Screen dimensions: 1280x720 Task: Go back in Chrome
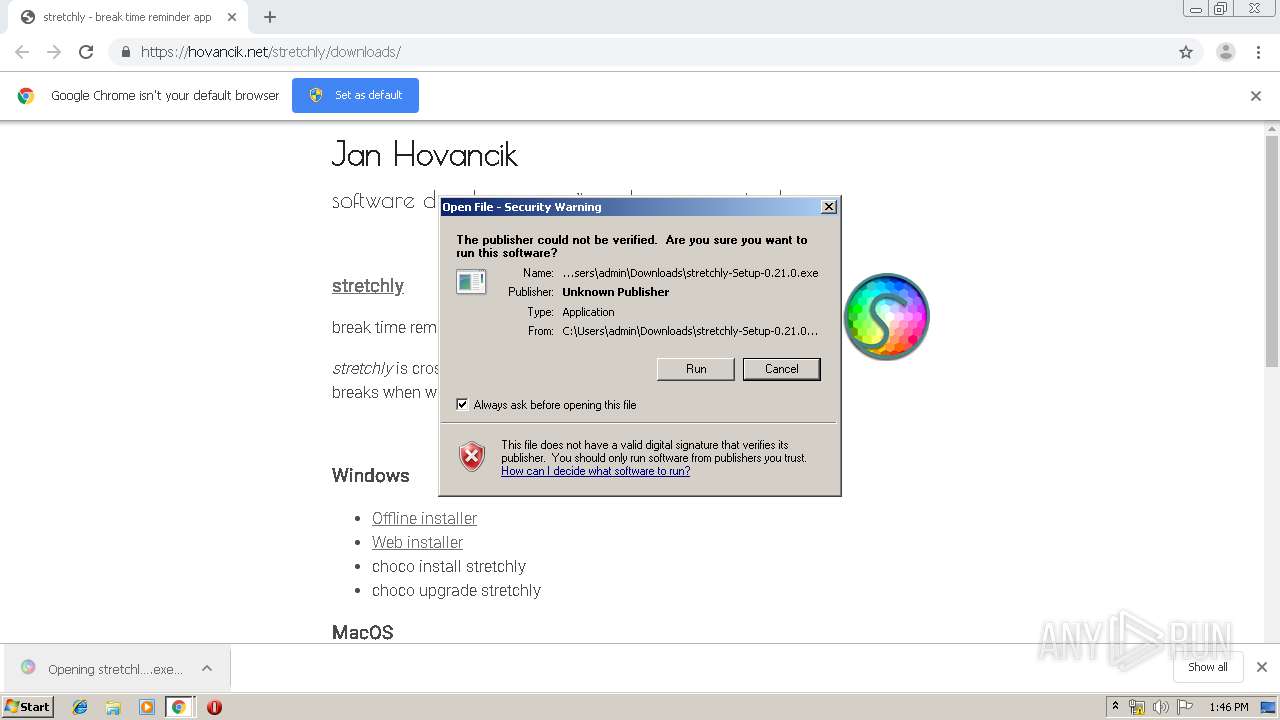click(x=22, y=52)
